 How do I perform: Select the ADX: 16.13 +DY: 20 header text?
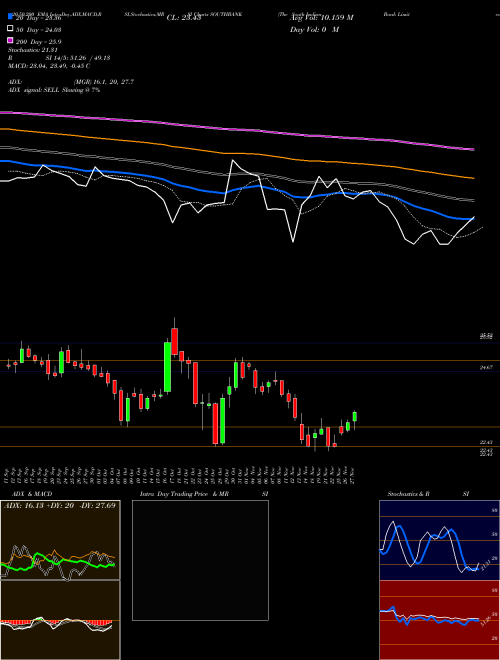(60, 505)
